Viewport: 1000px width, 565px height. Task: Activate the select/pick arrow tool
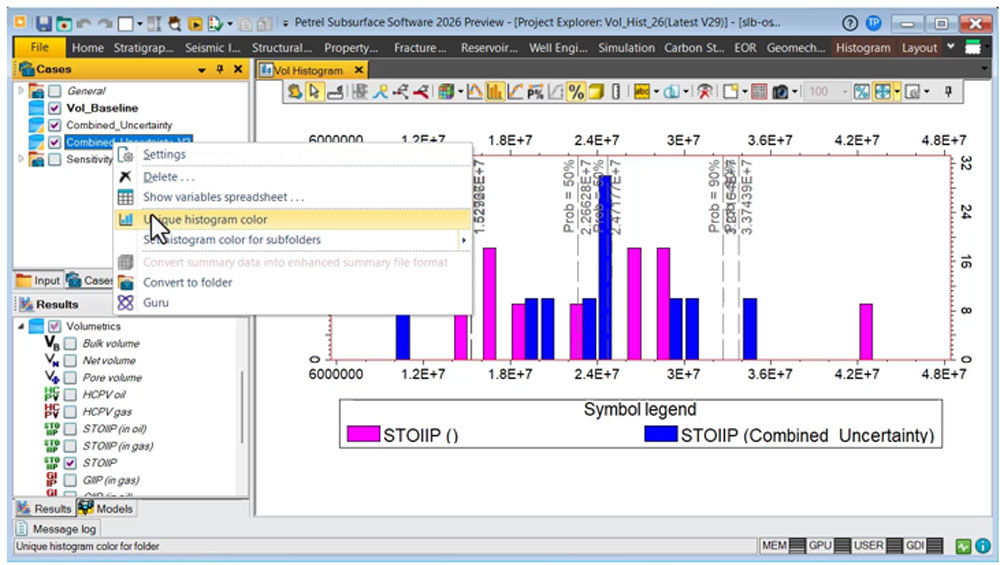[313, 92]
